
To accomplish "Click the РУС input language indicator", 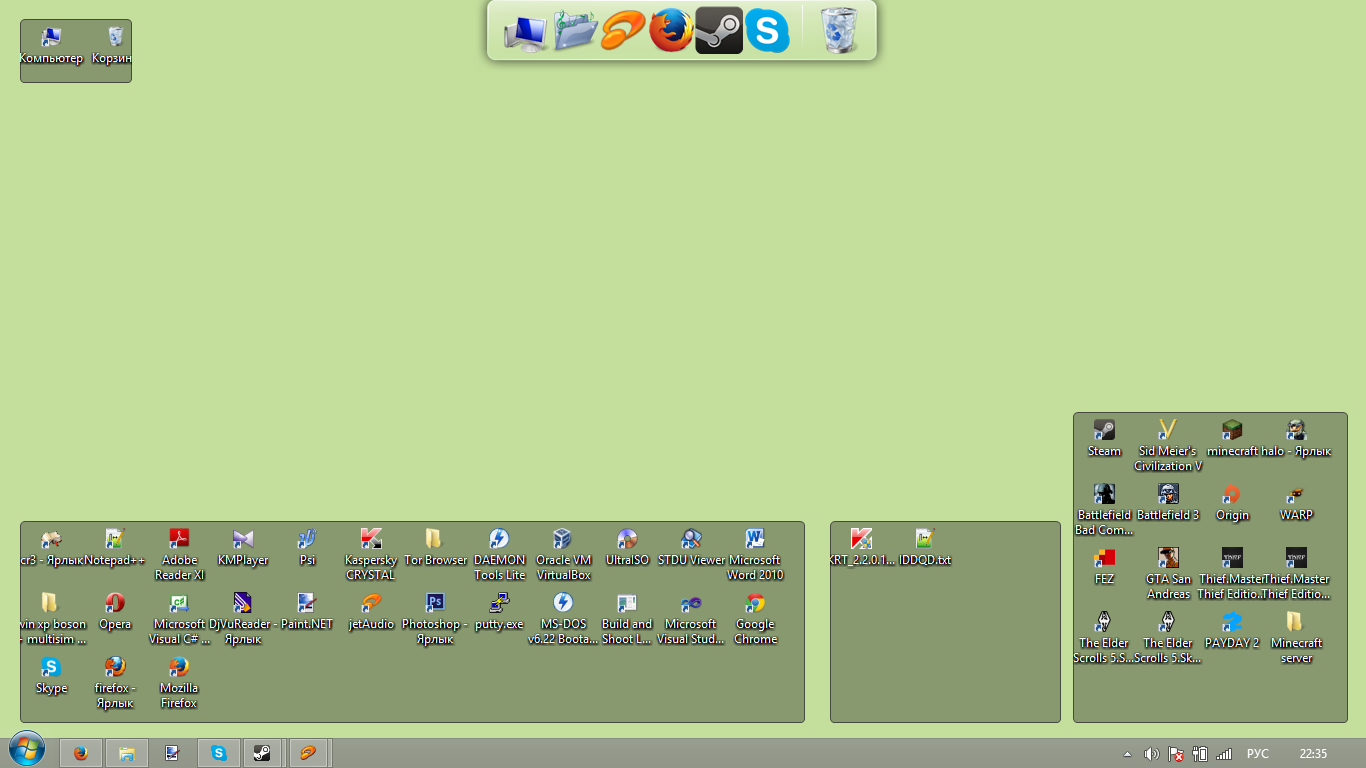I will pyautogui.click(x=1258, y=754).
